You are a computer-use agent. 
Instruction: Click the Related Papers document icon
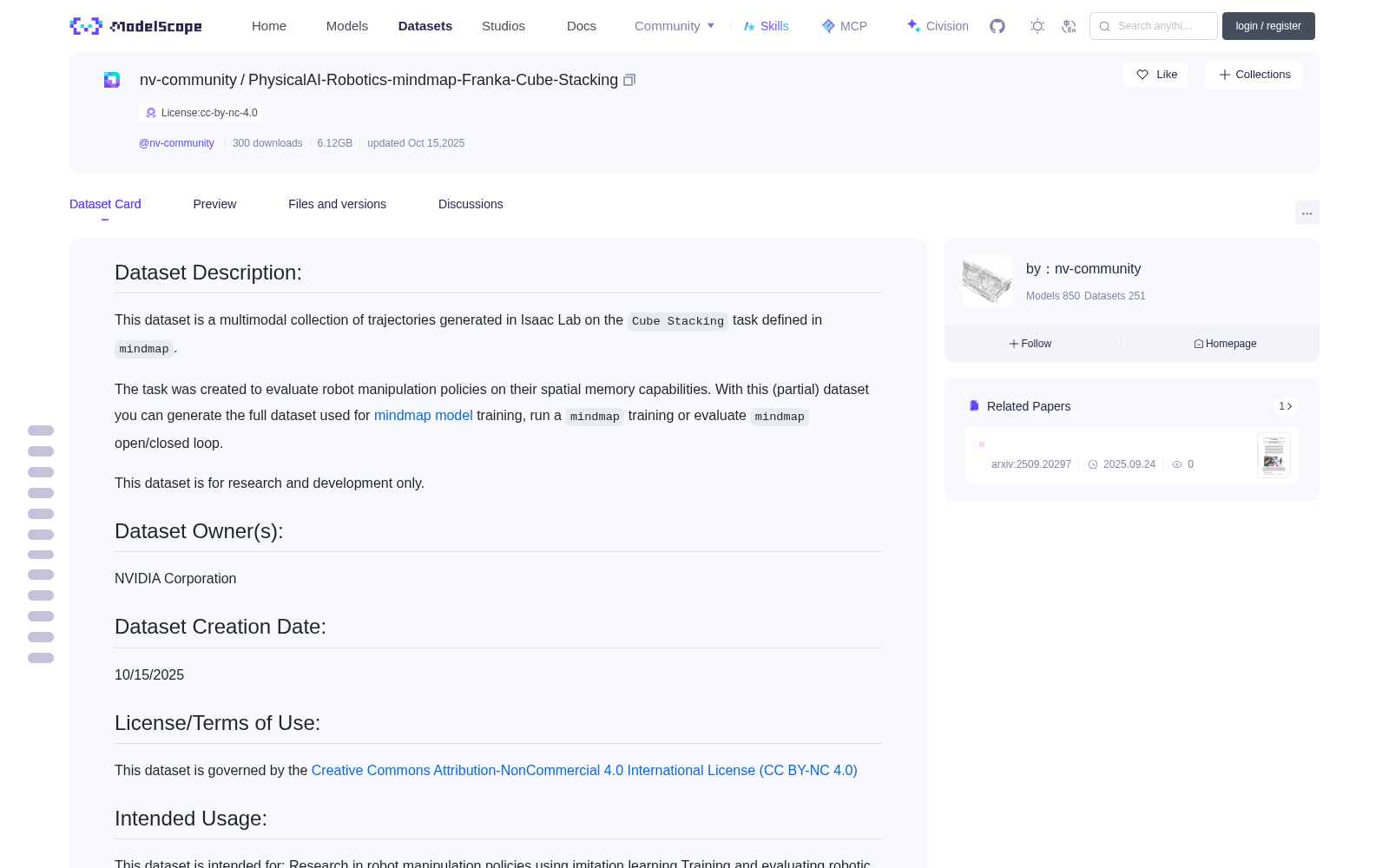click(974, 406)
